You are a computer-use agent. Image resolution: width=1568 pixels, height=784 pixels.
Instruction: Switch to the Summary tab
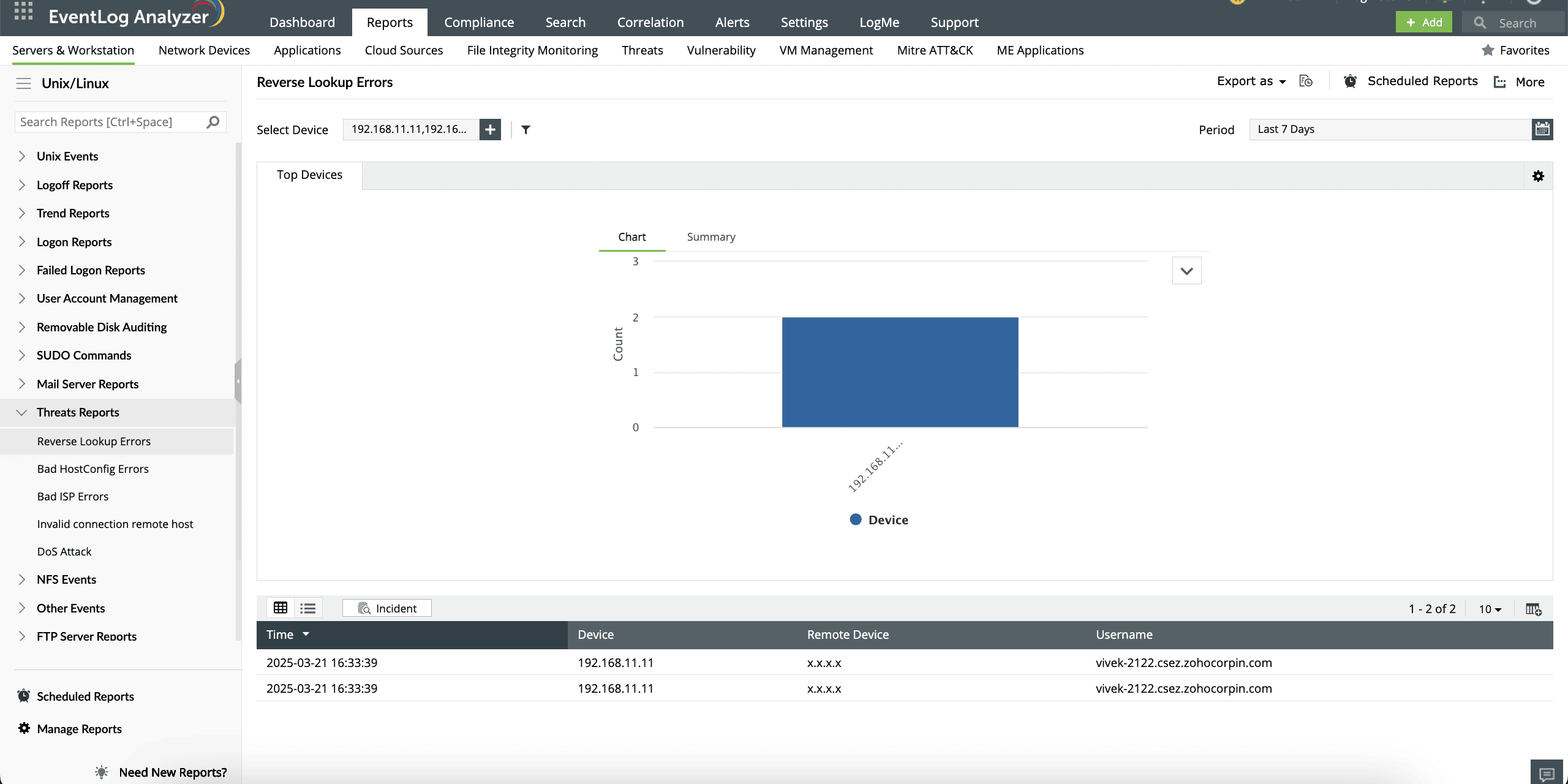[x=710, y=237]
